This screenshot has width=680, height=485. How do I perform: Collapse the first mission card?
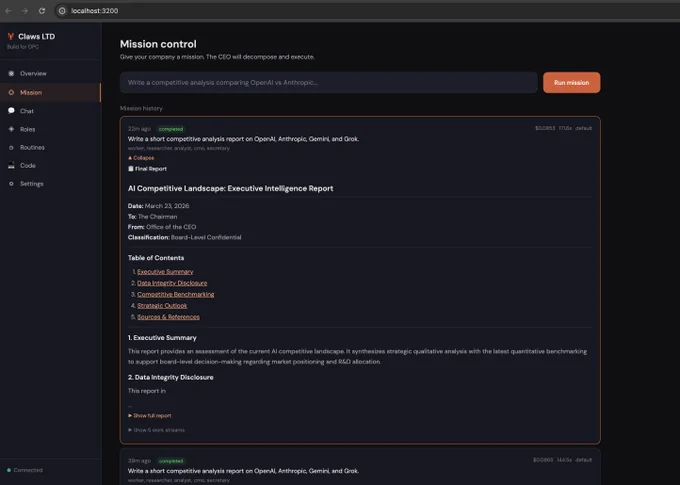click(x=141, y=158)
